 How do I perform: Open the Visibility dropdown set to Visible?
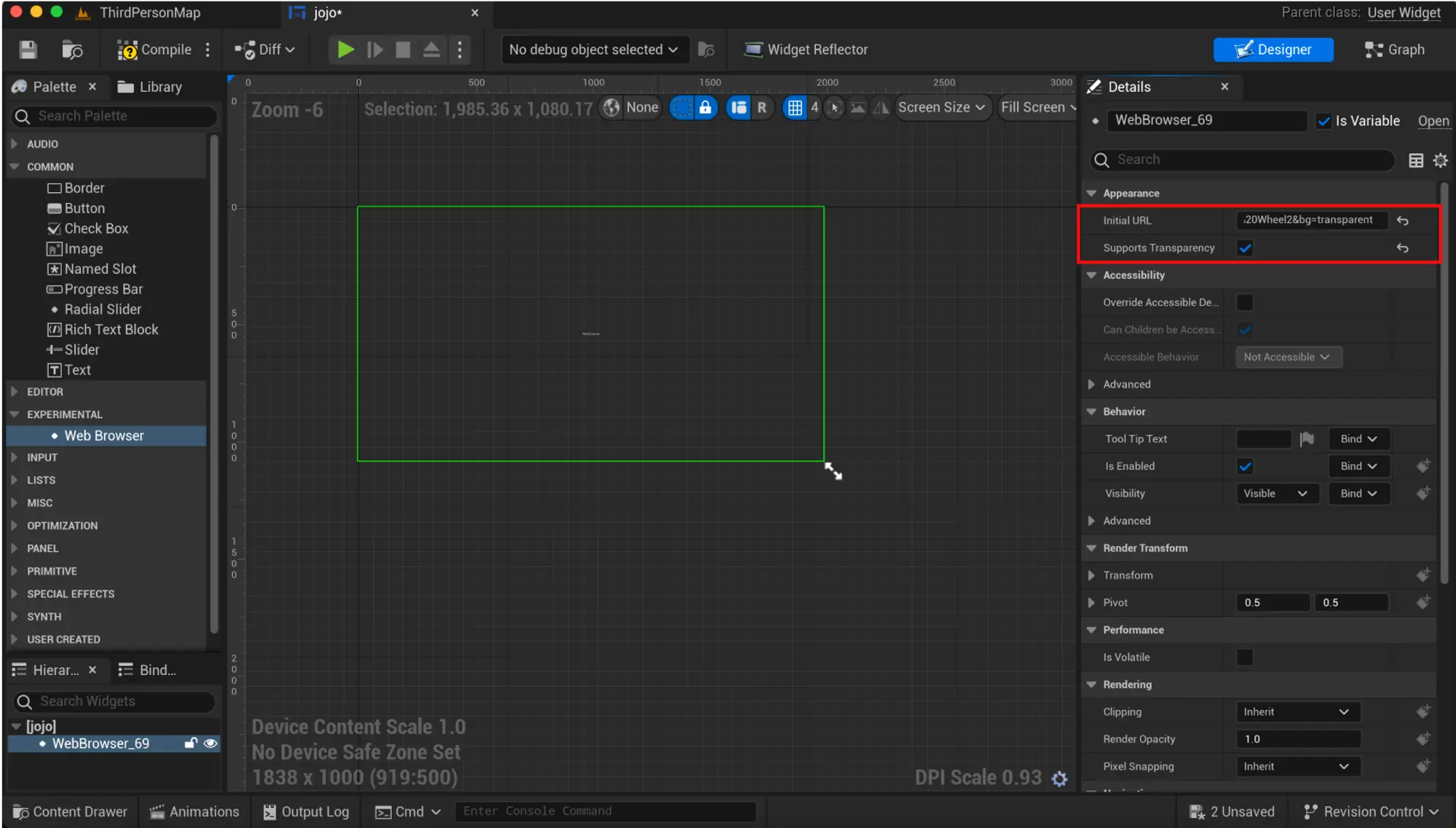(x=1275, y=494)
